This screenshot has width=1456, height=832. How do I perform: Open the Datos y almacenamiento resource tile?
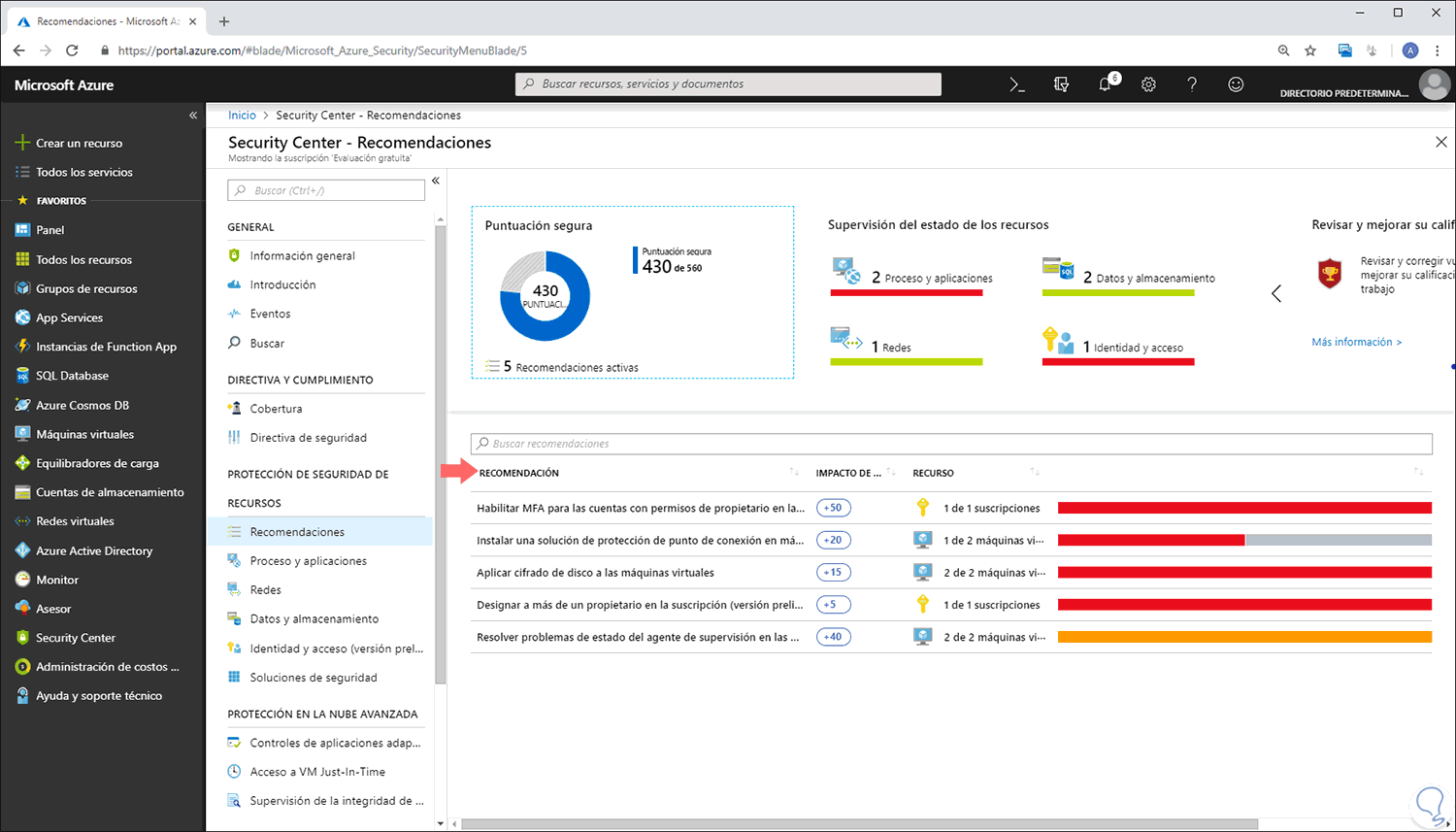(1129, 278)
